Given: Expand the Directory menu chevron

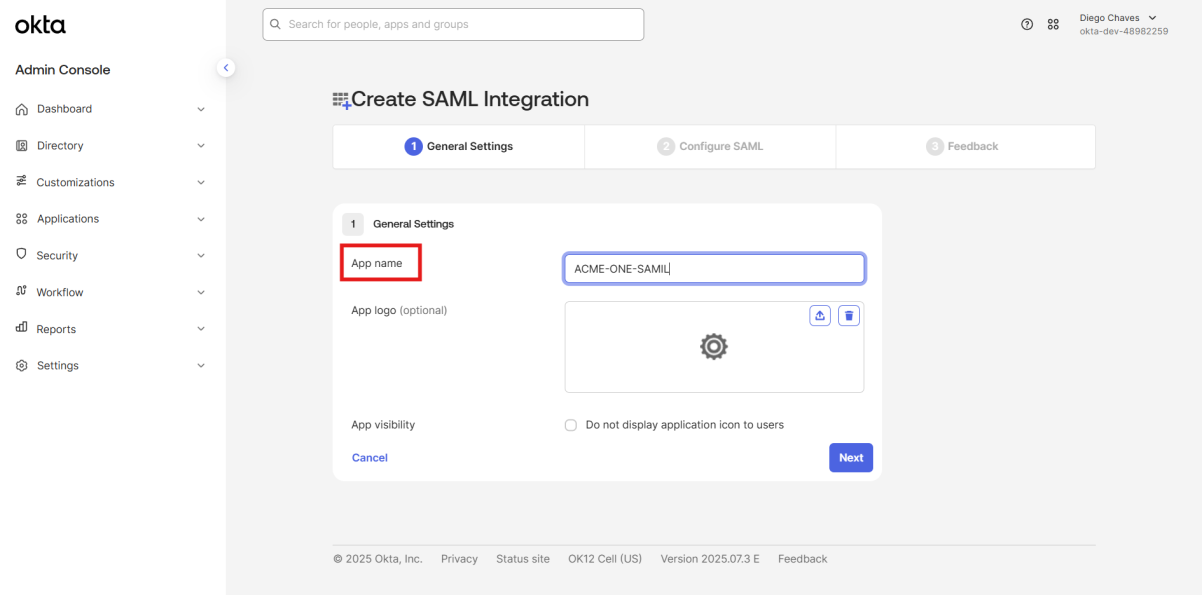Looking at the screenshot, I should (x=201, y=146).
